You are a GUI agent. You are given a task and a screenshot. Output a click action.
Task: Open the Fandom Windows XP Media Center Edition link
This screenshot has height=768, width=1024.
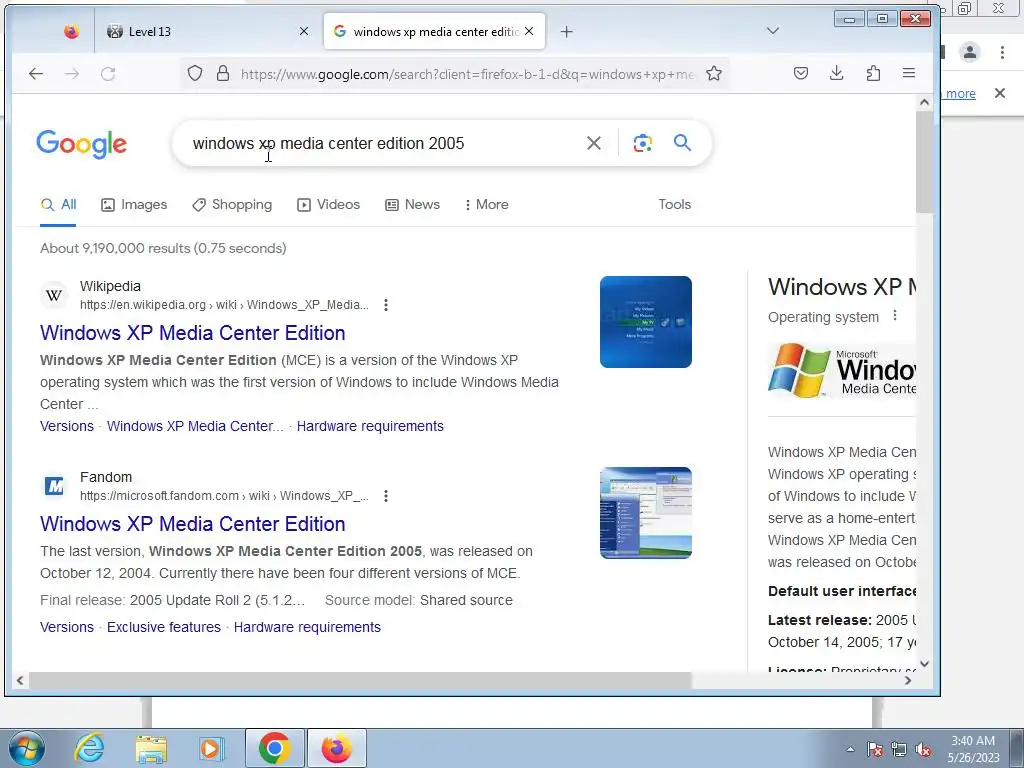(x=193, y=524)
